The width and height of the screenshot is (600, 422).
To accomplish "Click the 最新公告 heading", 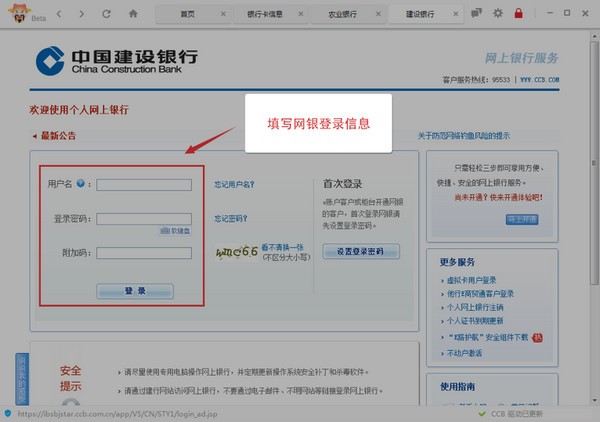I will [58, 136].
